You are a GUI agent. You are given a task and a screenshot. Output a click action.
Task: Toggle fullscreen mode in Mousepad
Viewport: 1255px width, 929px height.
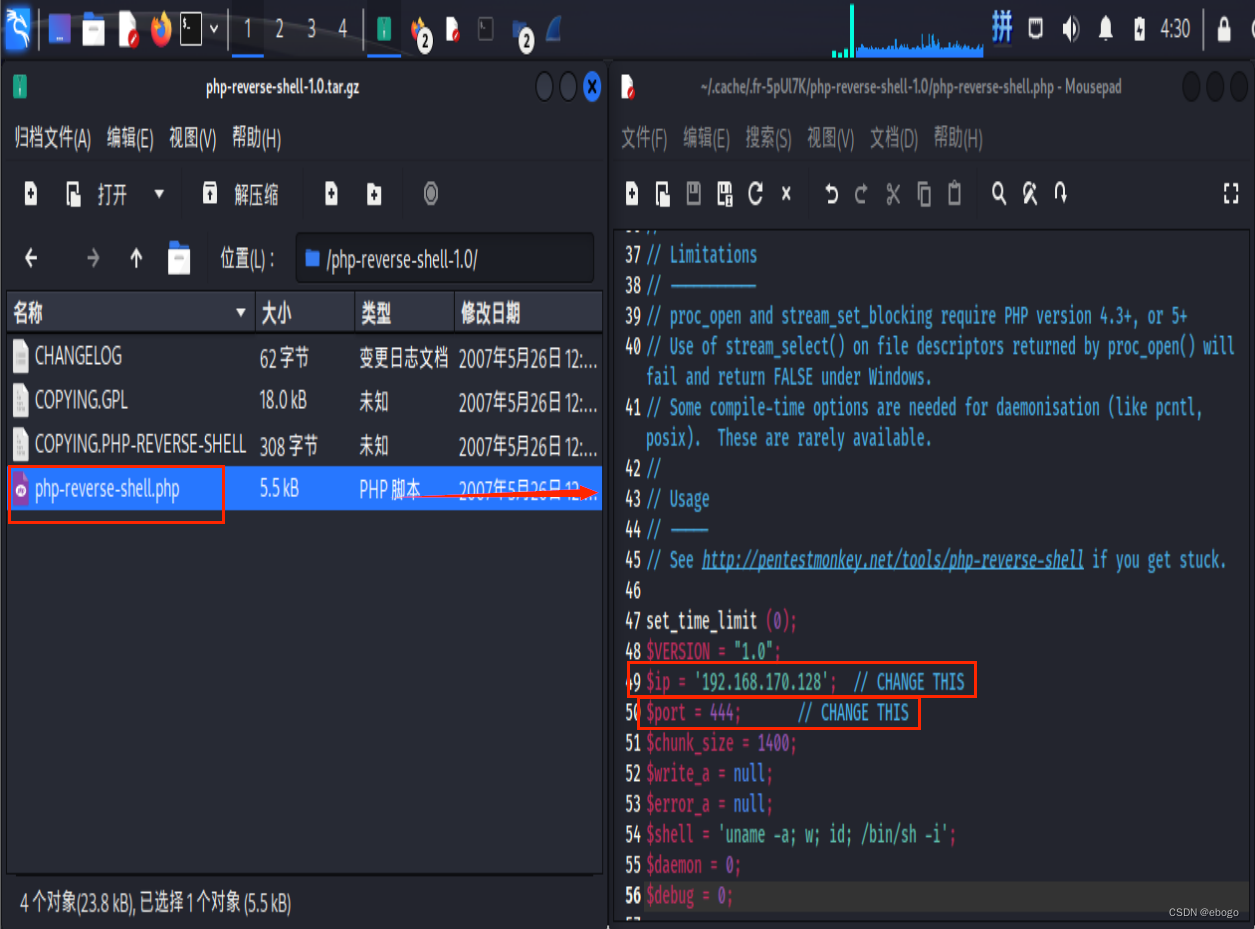[x=1231, y=194]
